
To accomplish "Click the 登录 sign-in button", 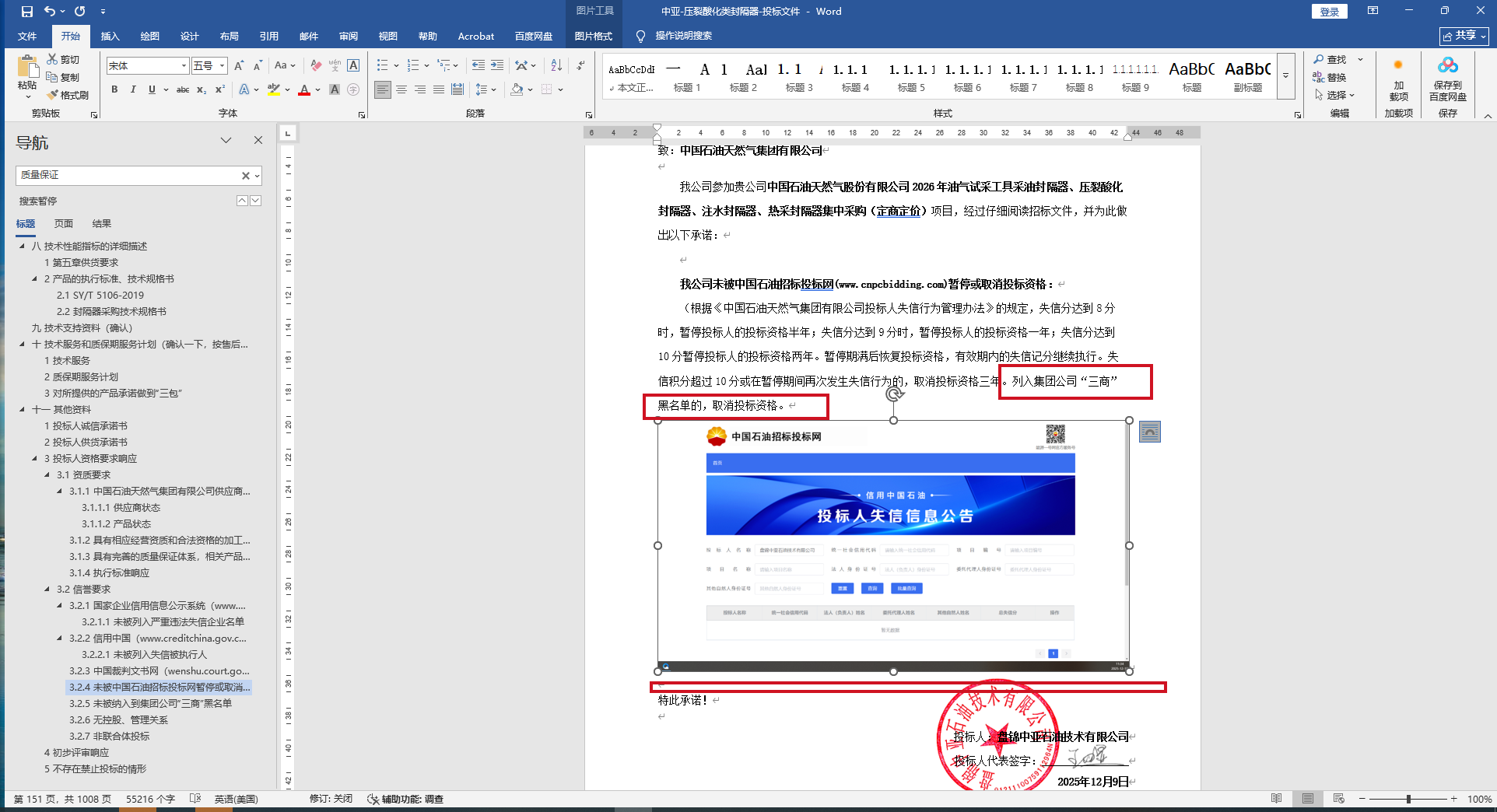I will point(1329,12).
